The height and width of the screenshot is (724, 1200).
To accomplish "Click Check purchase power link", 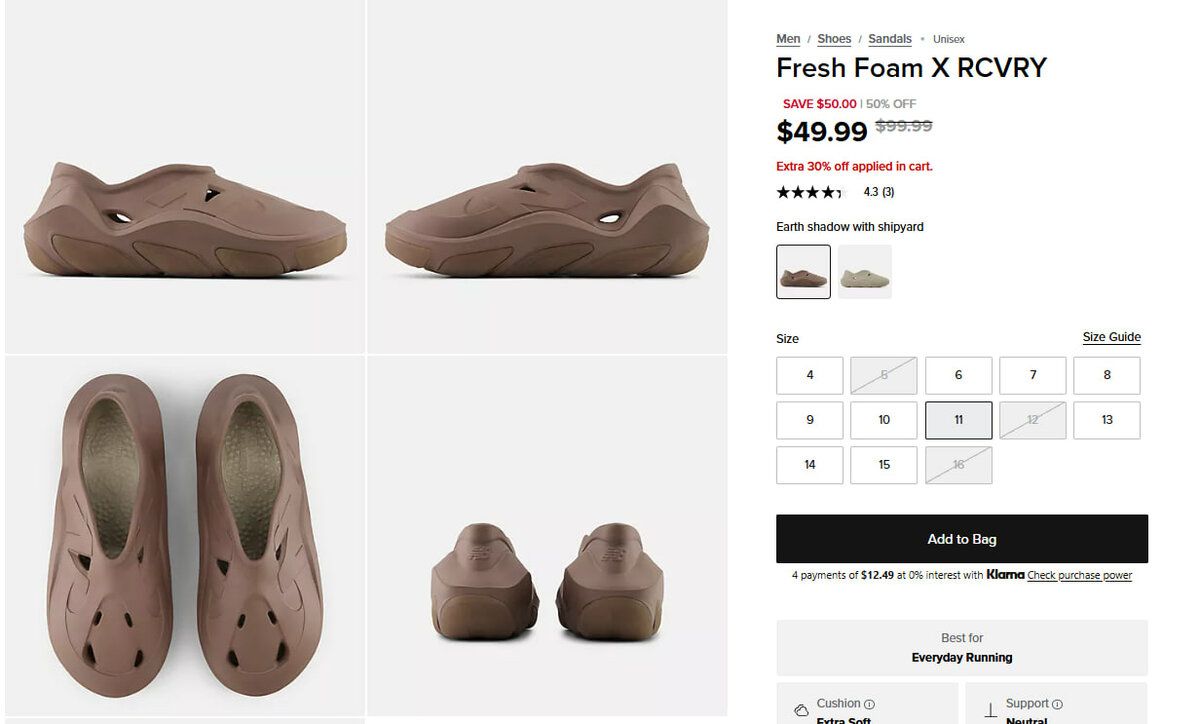I will point(1079,576).
